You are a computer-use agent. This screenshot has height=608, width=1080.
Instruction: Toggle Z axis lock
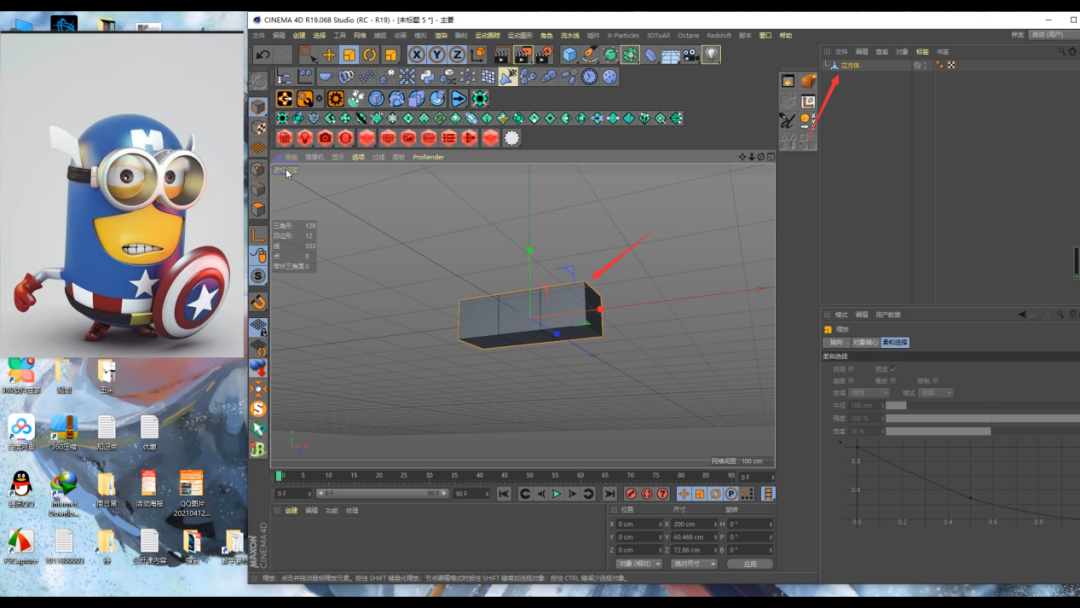tap(457, 54)
